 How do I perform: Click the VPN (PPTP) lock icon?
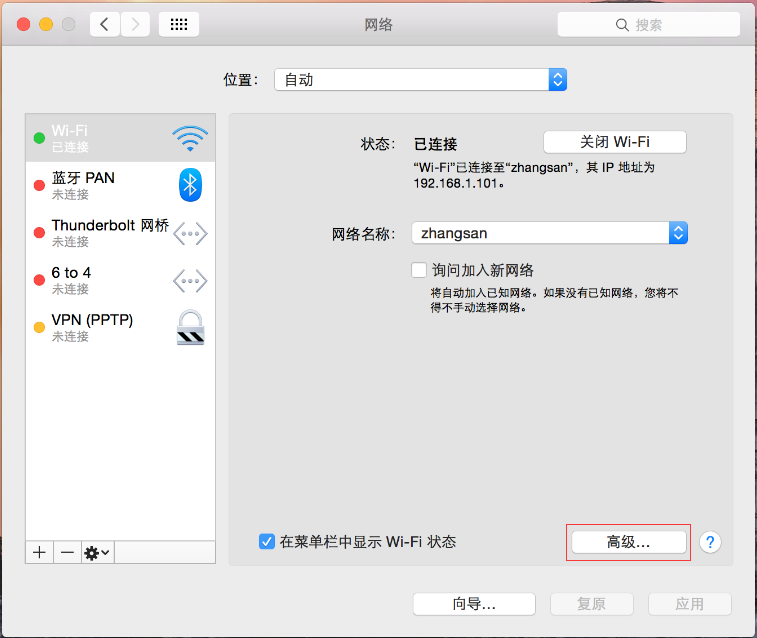point(190,327)
